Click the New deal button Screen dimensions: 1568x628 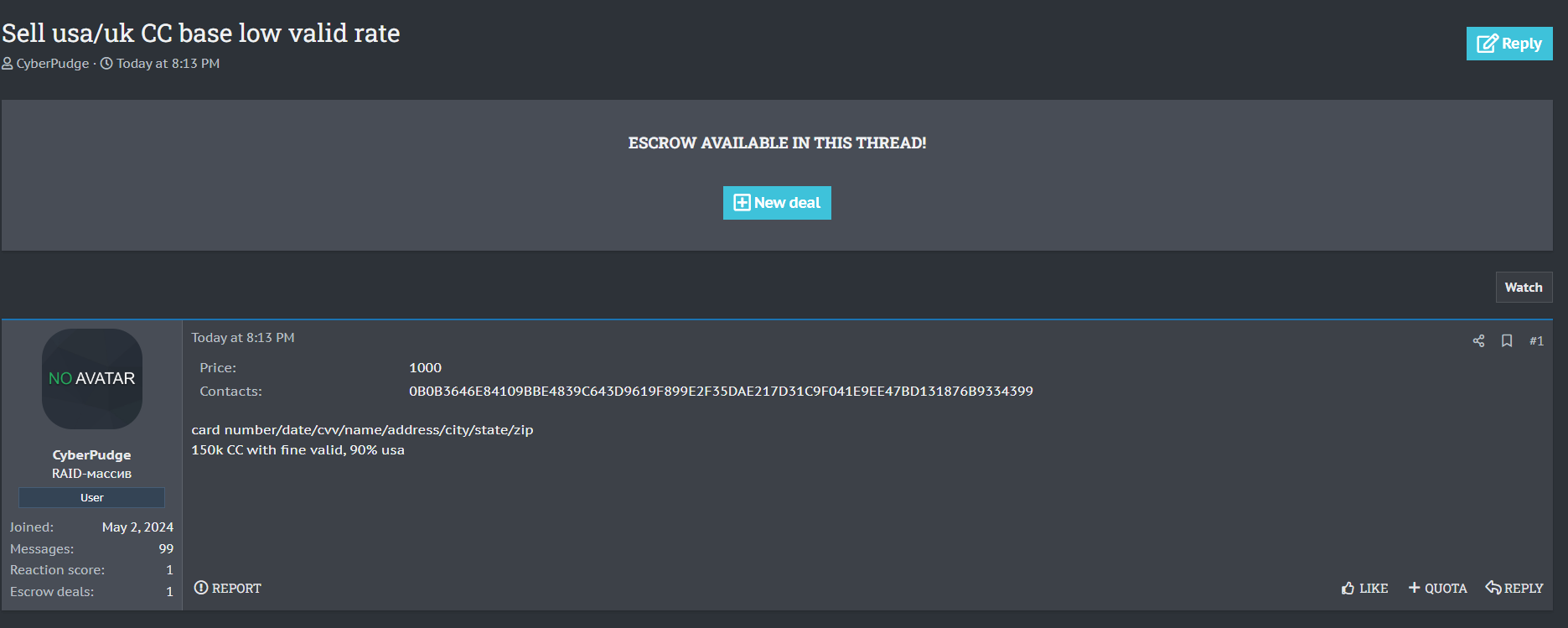pos(777,203)
